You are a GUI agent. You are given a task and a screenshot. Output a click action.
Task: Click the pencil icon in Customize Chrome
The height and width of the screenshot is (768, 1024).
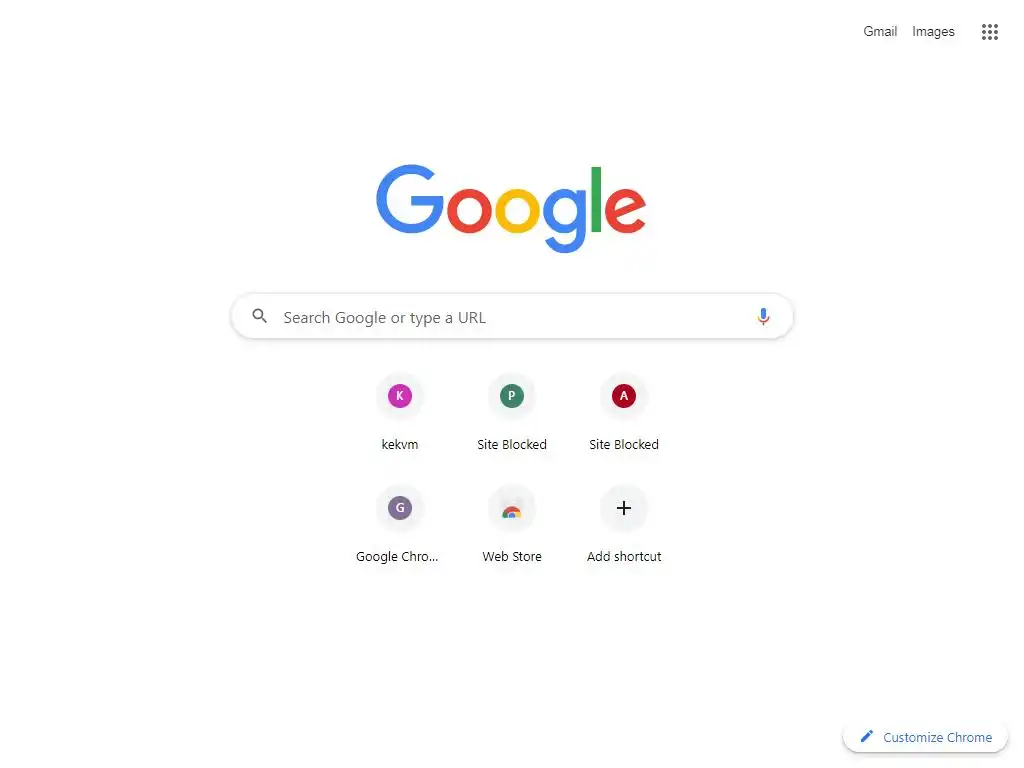(867, 737)
